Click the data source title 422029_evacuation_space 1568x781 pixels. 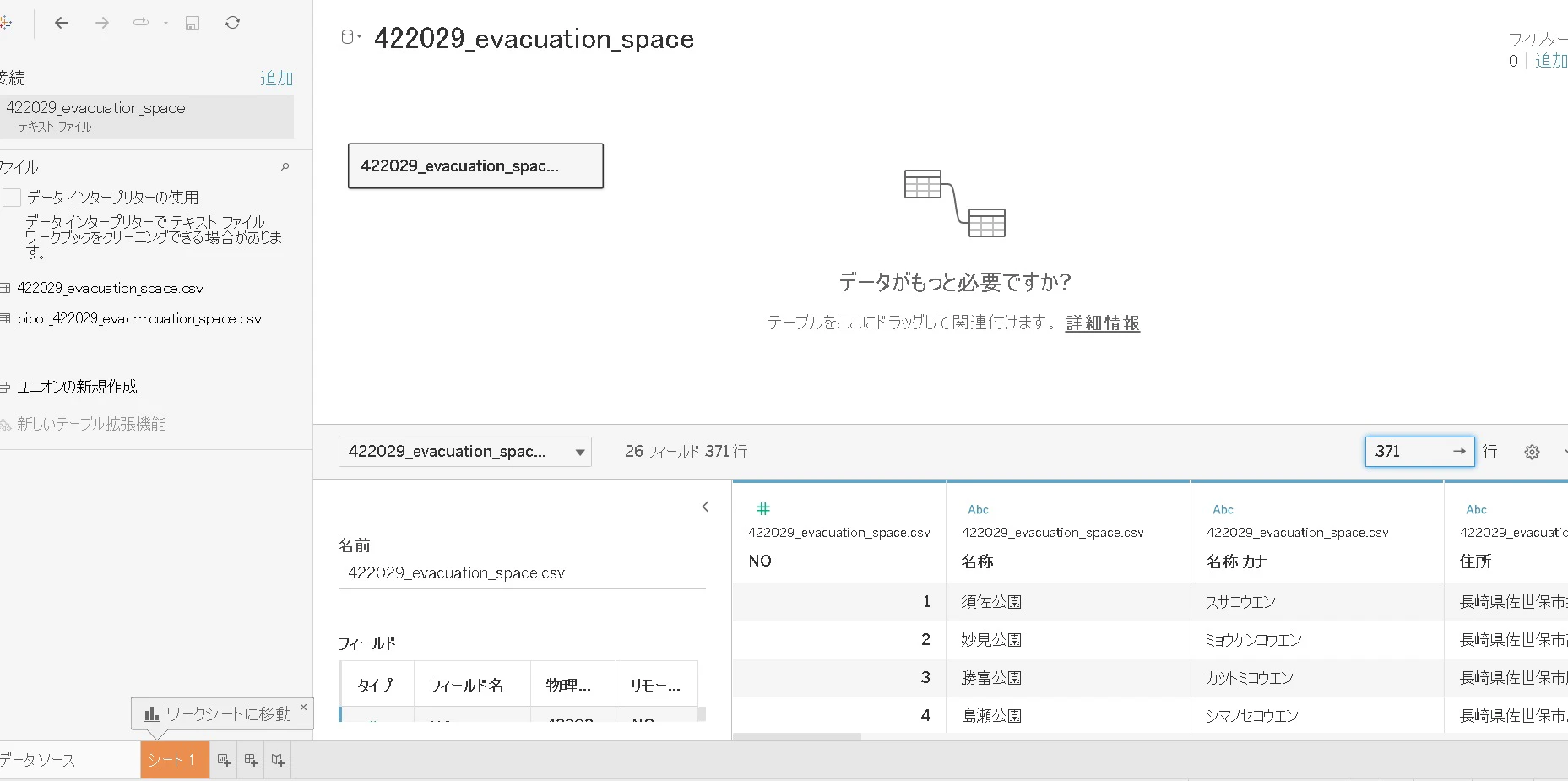[534, 39]
